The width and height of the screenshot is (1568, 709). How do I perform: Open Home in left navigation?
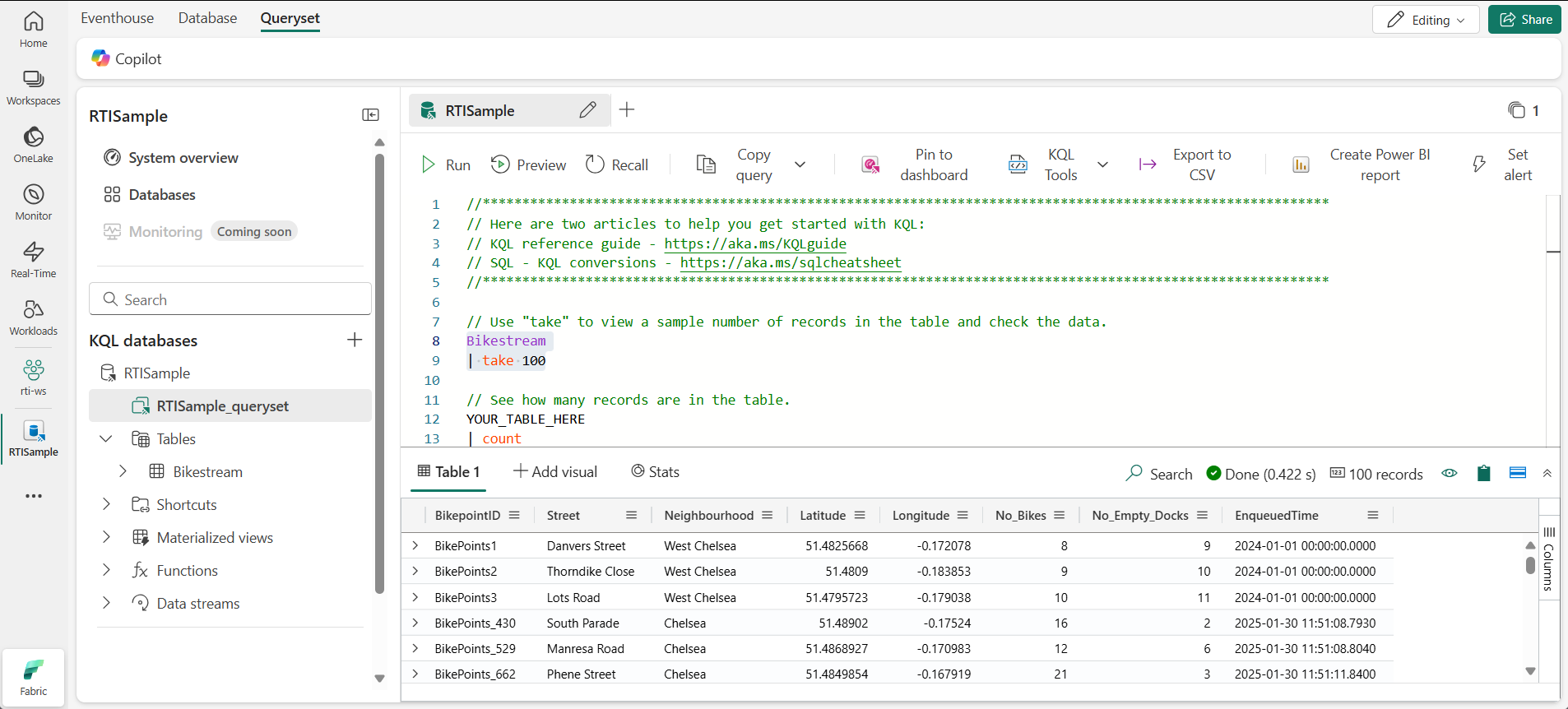click(34, 30)
